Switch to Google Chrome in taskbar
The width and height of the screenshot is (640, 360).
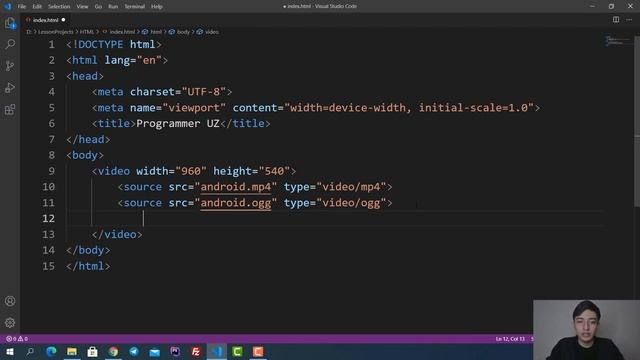tap(113, 351)
